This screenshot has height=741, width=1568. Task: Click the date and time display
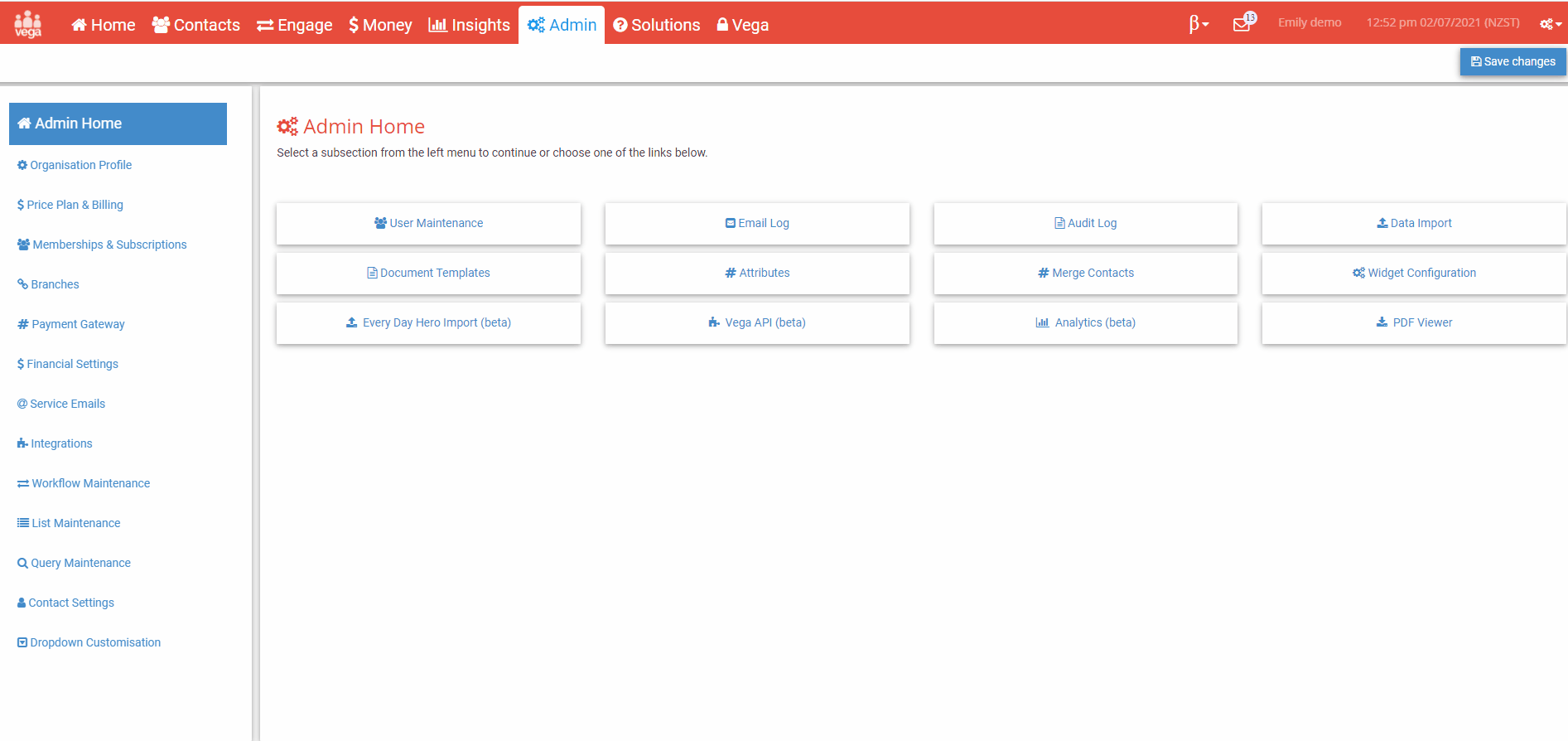click(x=1443, y=22)
